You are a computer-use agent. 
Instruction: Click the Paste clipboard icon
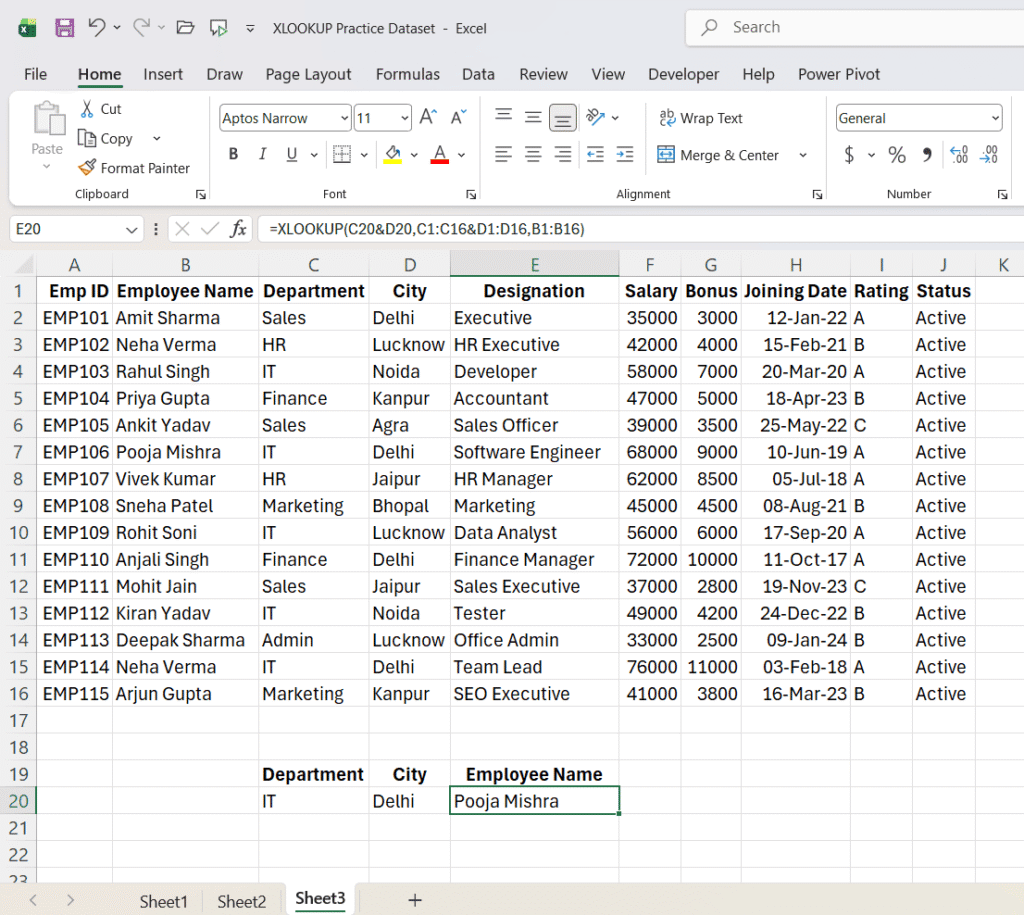coord(48,119)
